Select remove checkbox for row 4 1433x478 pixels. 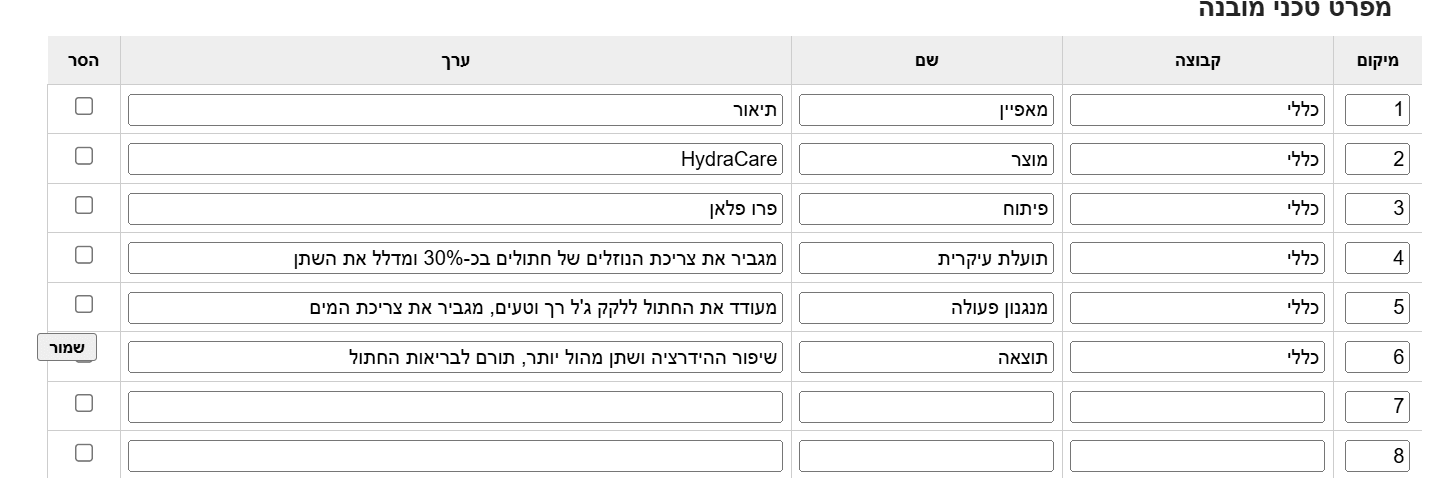(x=84, y=254)
